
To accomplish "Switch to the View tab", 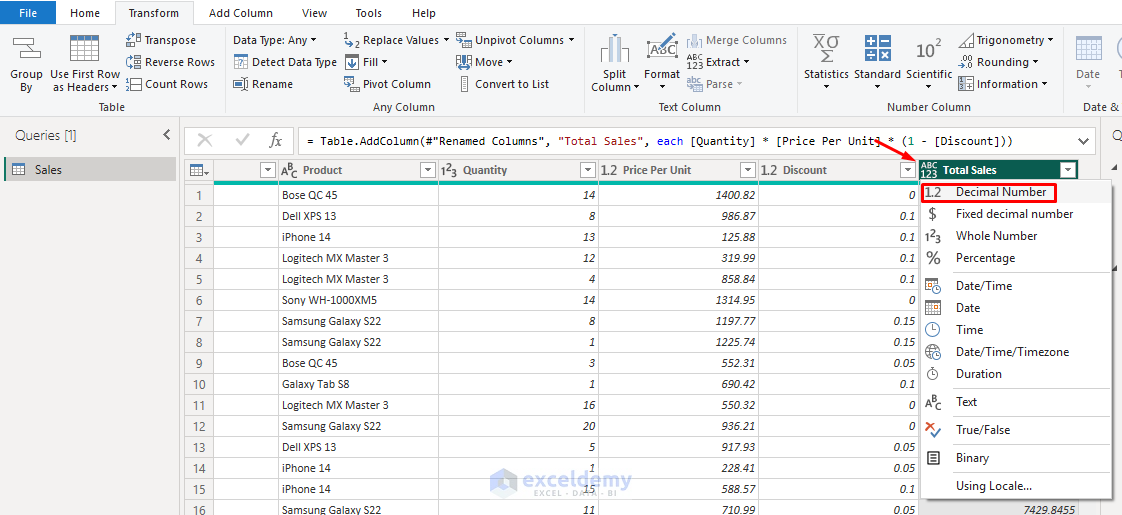I will tap(315, 13).
